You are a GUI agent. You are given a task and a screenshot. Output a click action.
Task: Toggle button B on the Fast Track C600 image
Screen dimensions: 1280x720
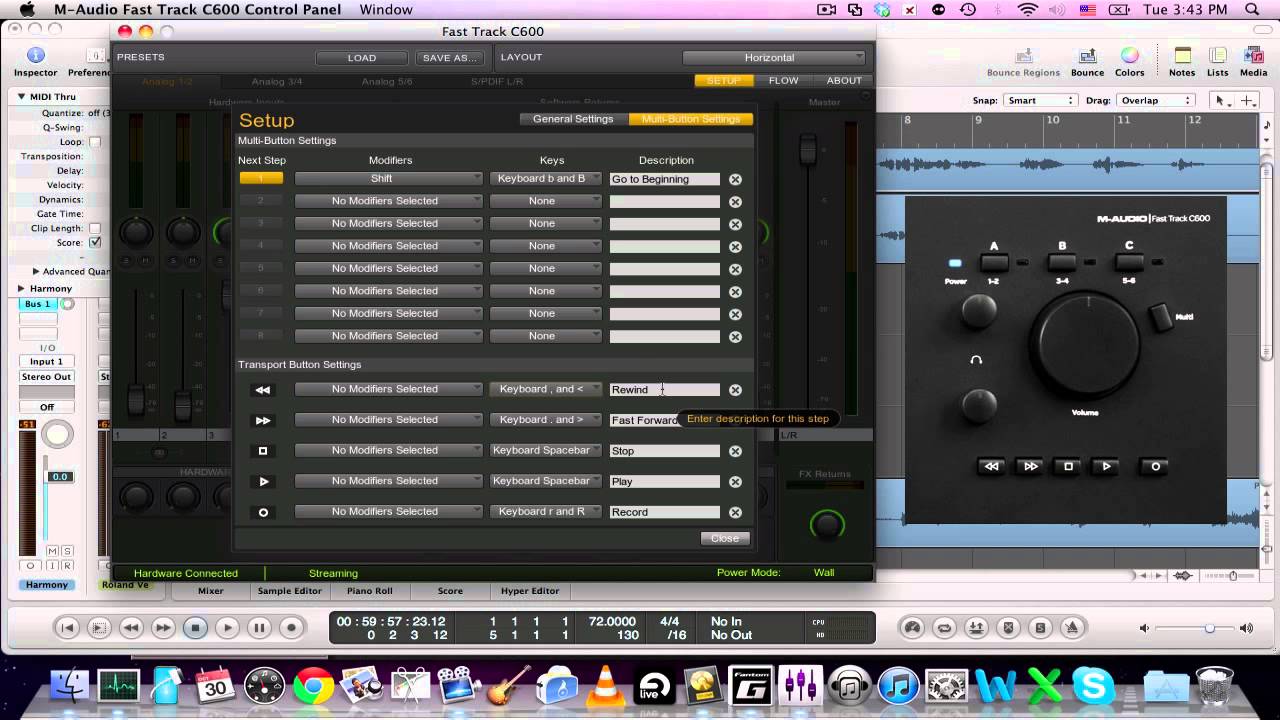click(x=1062, y=264)
